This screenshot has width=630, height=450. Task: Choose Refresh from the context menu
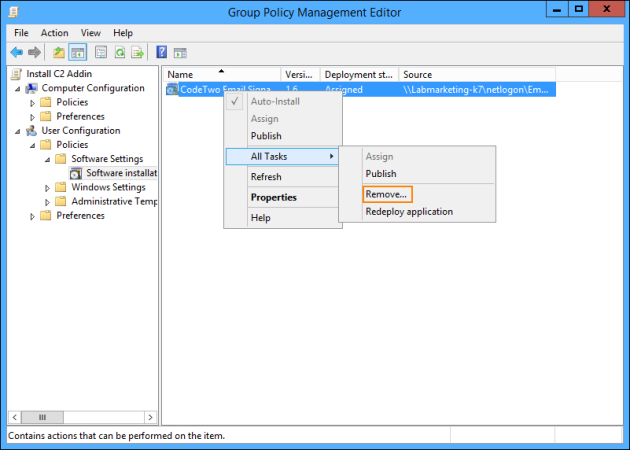pyautogui.click(x=282, y=177)
